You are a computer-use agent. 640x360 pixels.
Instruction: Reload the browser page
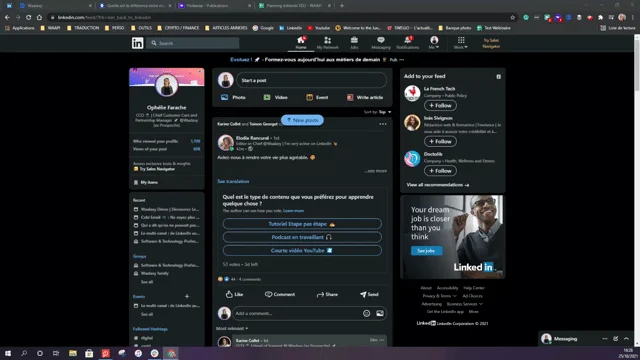click(29, 17)
